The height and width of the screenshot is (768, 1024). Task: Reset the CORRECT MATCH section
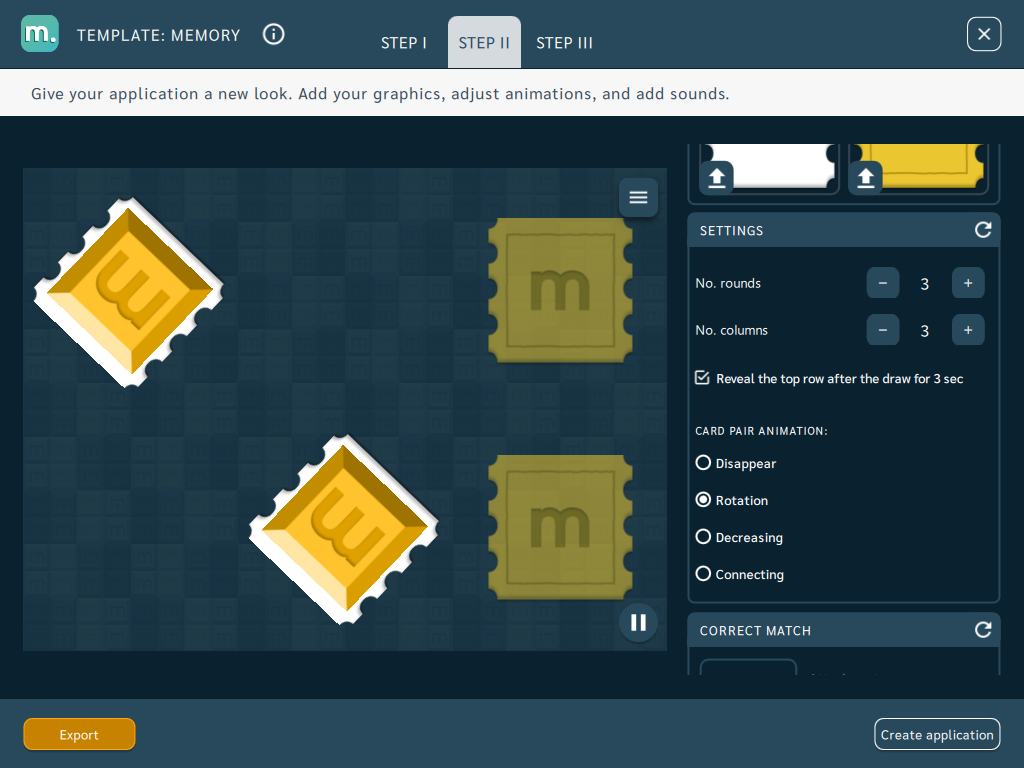coord(983,630)
